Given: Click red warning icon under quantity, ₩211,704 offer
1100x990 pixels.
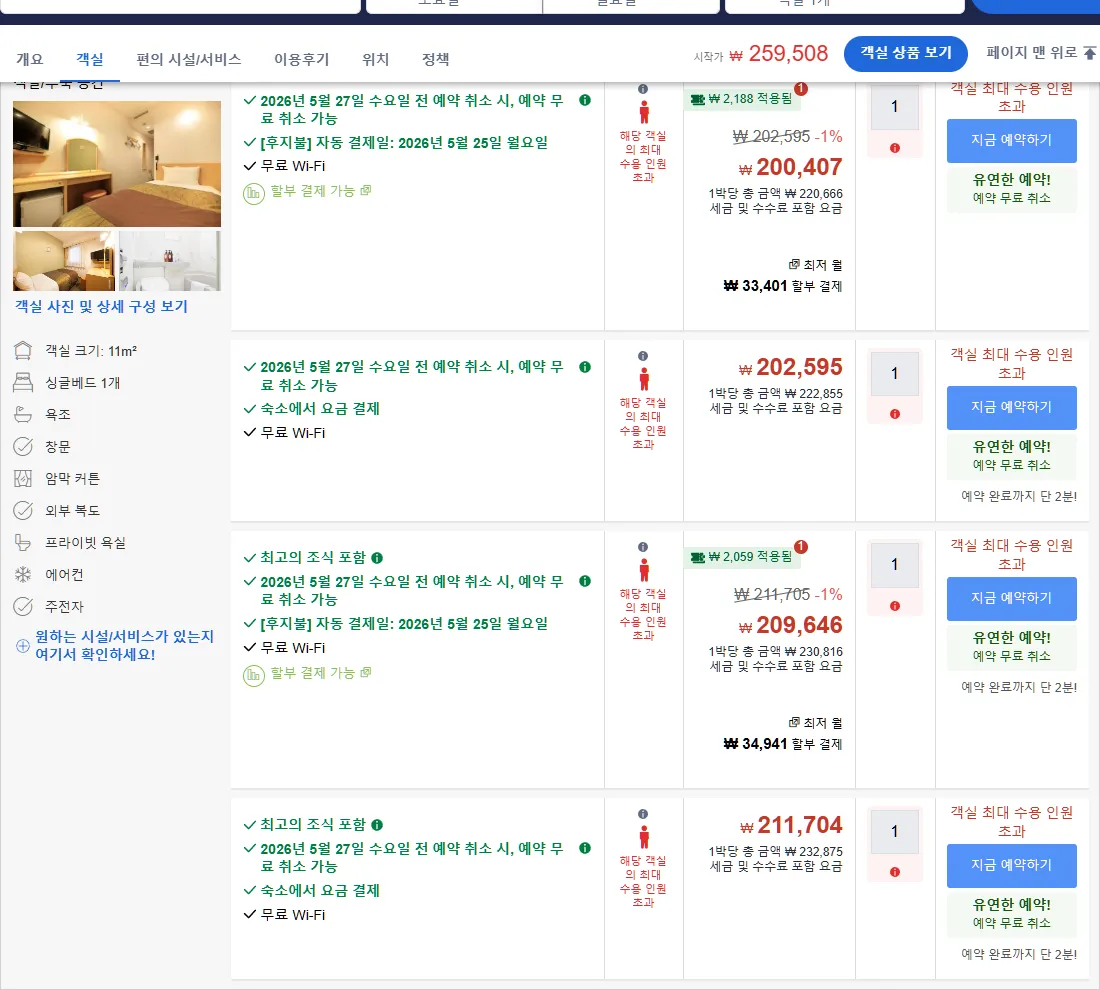Looking at the screenshot, I should 894,872.
